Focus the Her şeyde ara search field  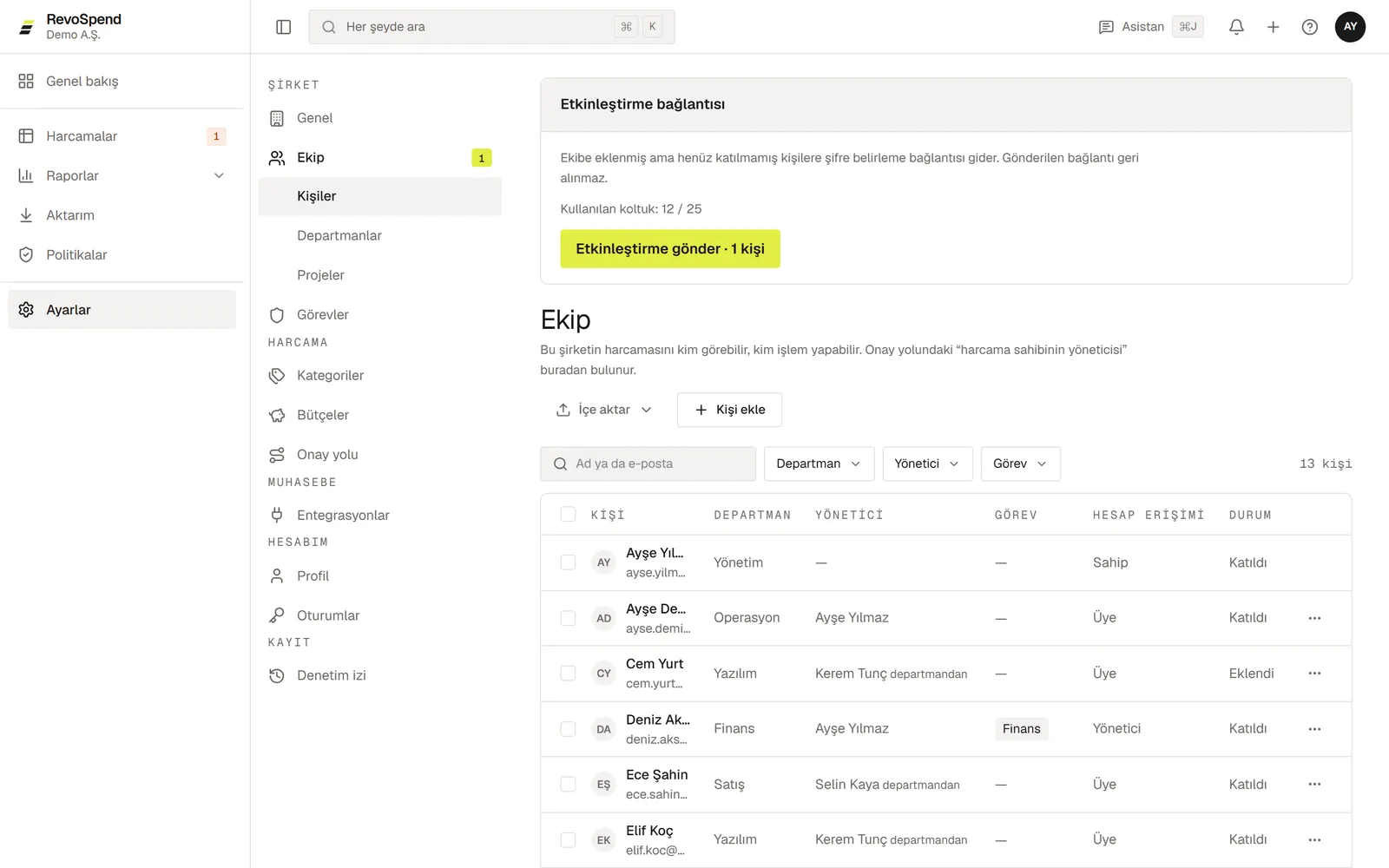click(x=491, y=27)
